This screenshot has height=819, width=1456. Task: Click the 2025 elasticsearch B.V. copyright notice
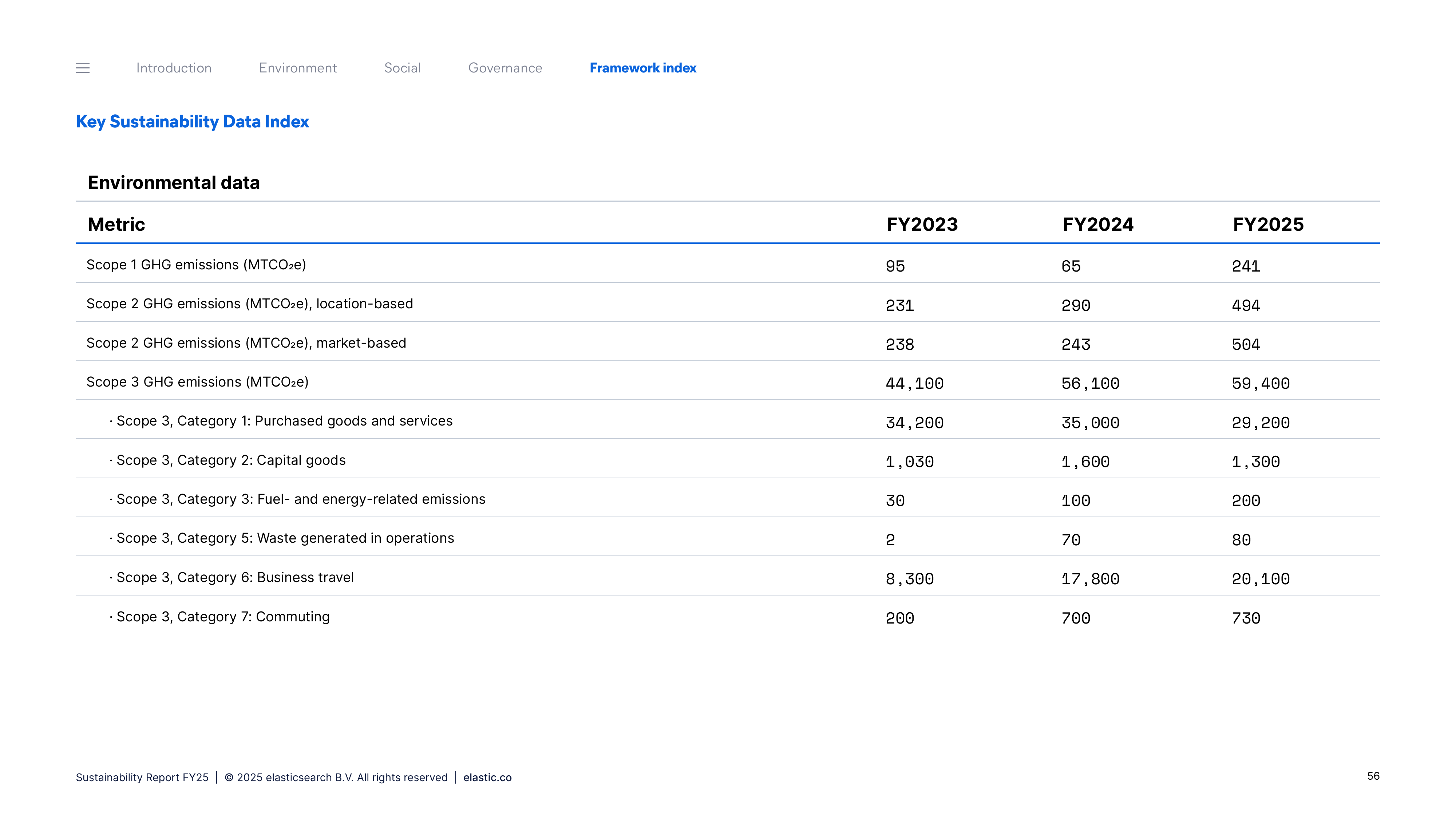pyautogui.click(x=336, y=777)
